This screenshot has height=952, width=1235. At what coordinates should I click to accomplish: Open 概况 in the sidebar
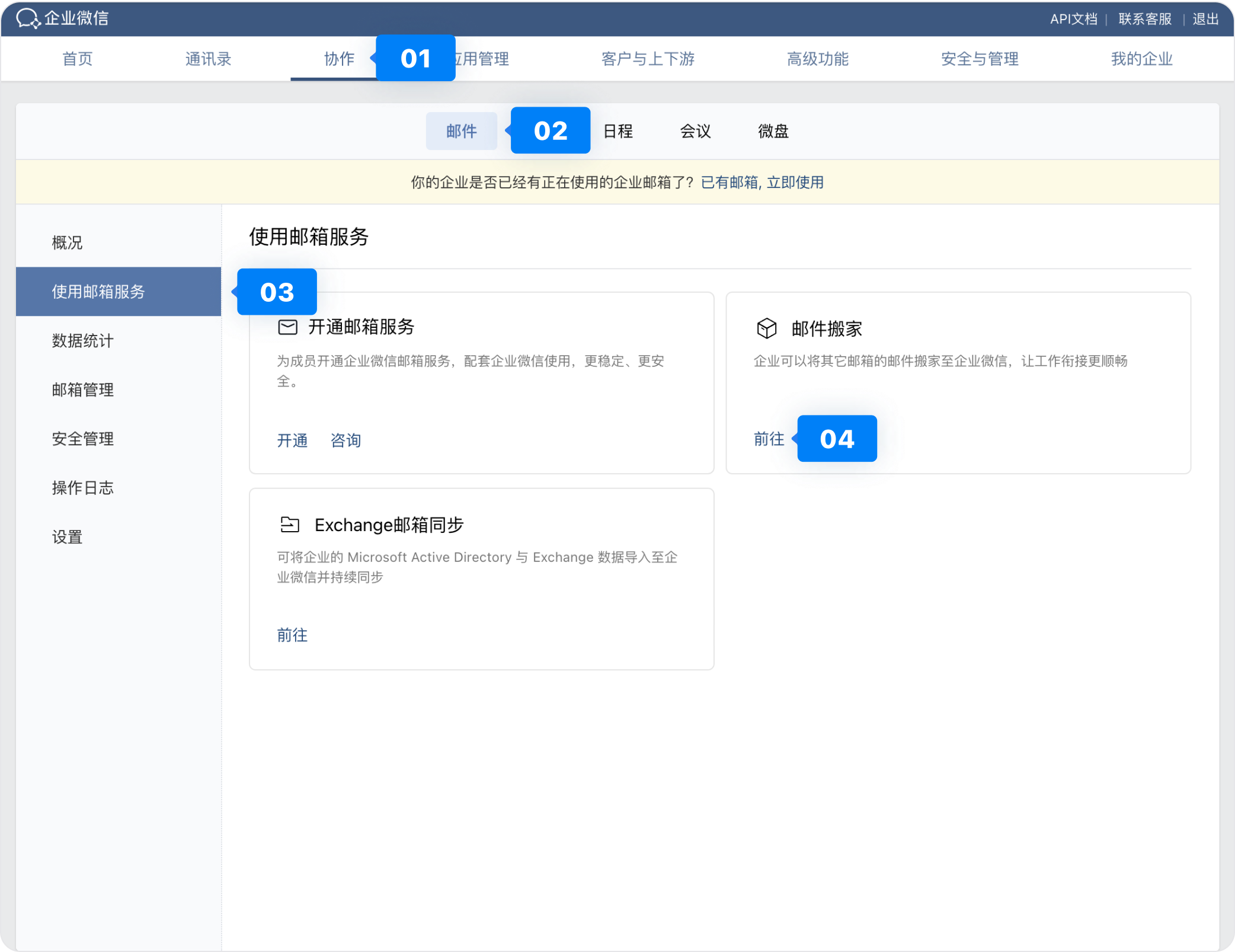tap(67, 242)
